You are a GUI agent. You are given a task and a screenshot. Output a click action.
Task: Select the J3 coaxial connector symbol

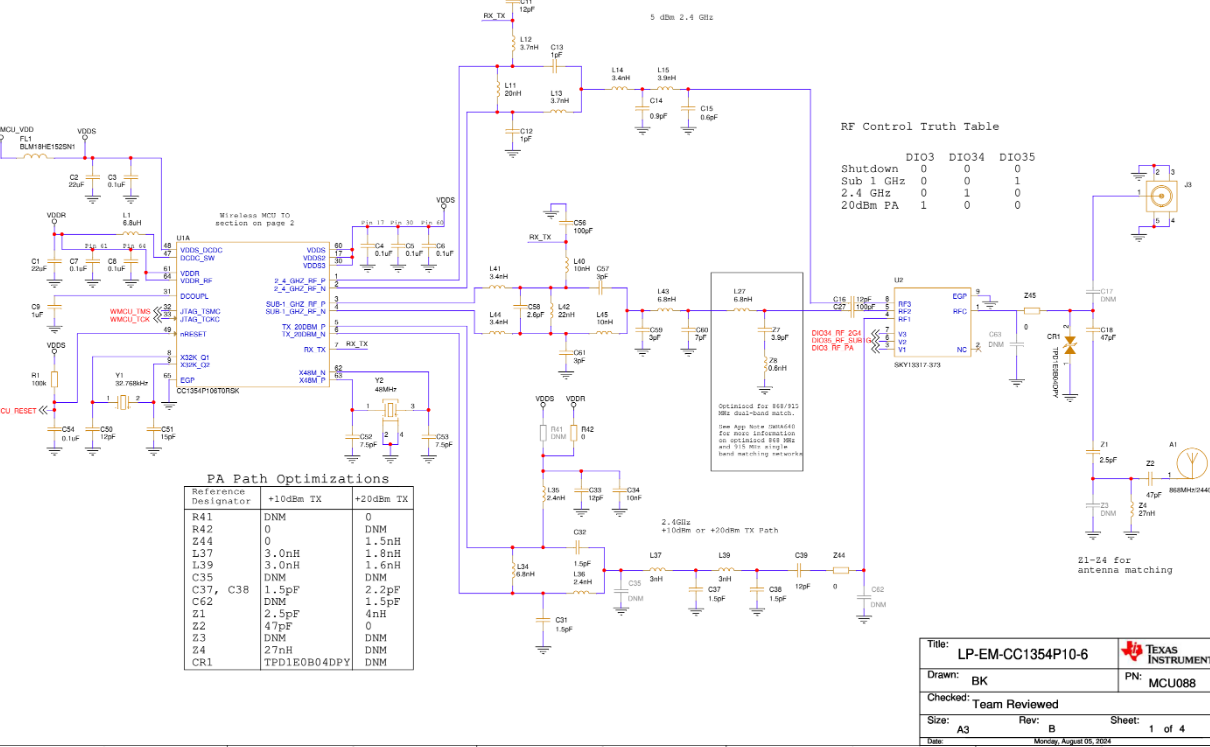[1160, 196]
